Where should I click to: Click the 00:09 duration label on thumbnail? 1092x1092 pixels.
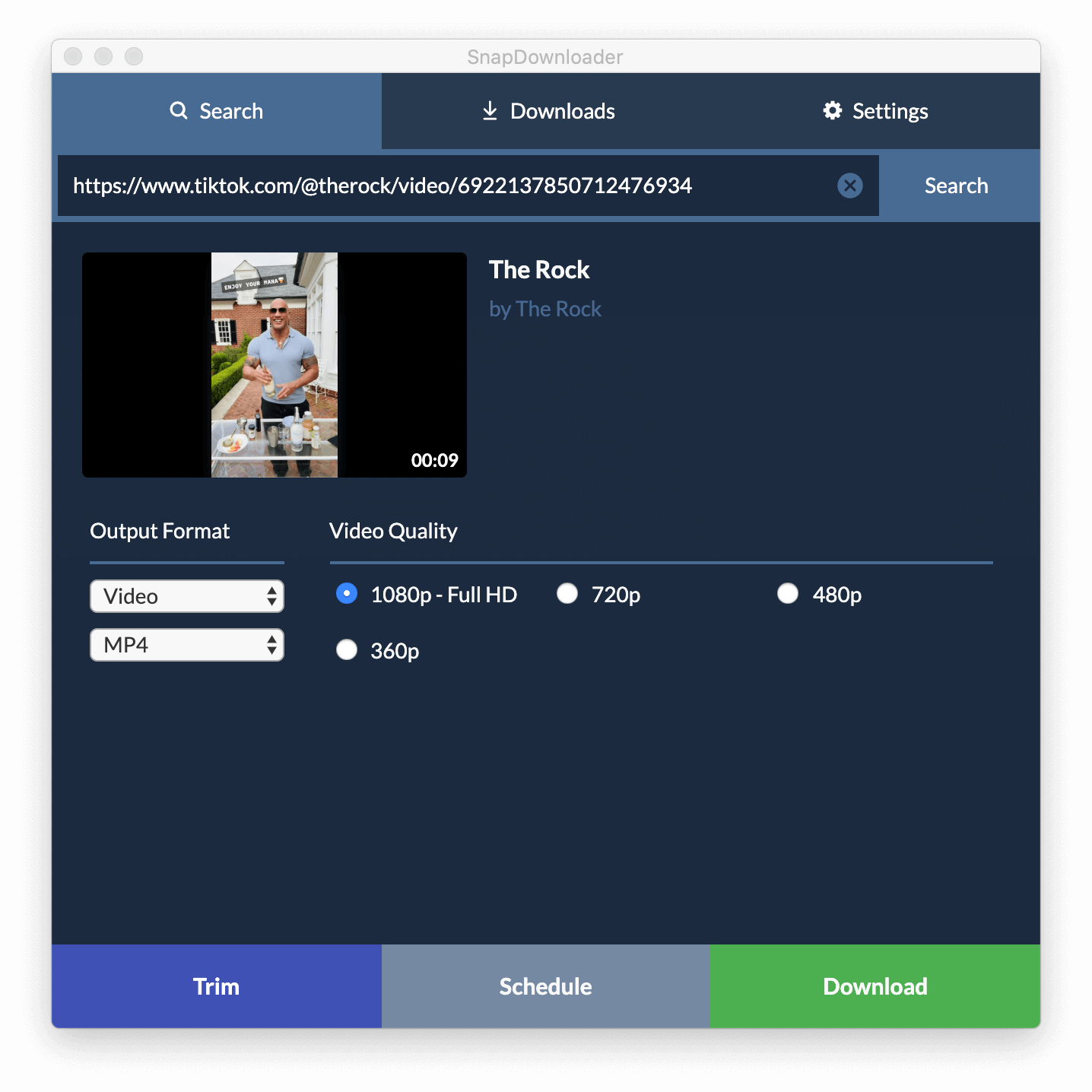pos(435,460)
